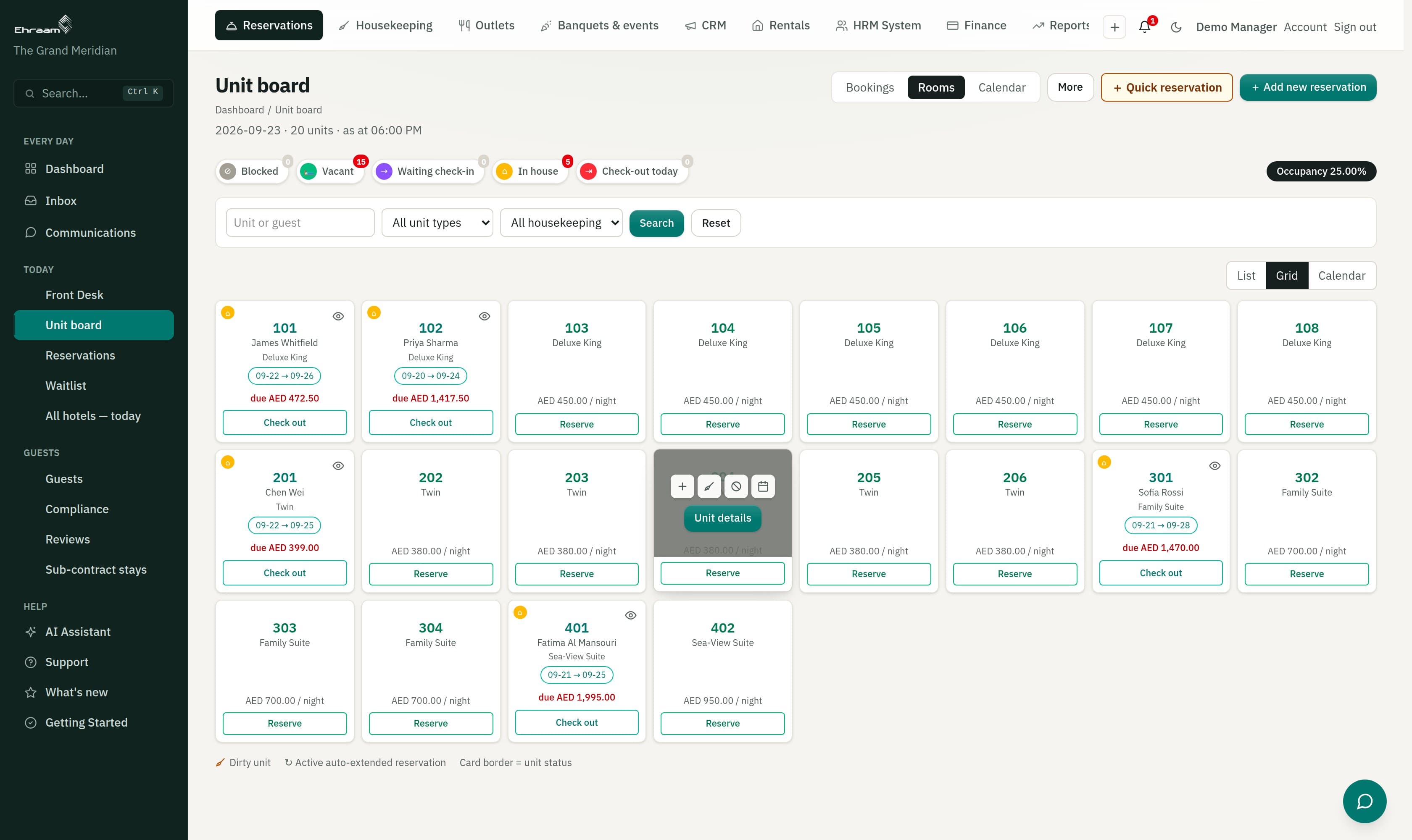Open Inbox in sidebar
This screenshot has width=1412, height=840.
click(x=94, y=200)
